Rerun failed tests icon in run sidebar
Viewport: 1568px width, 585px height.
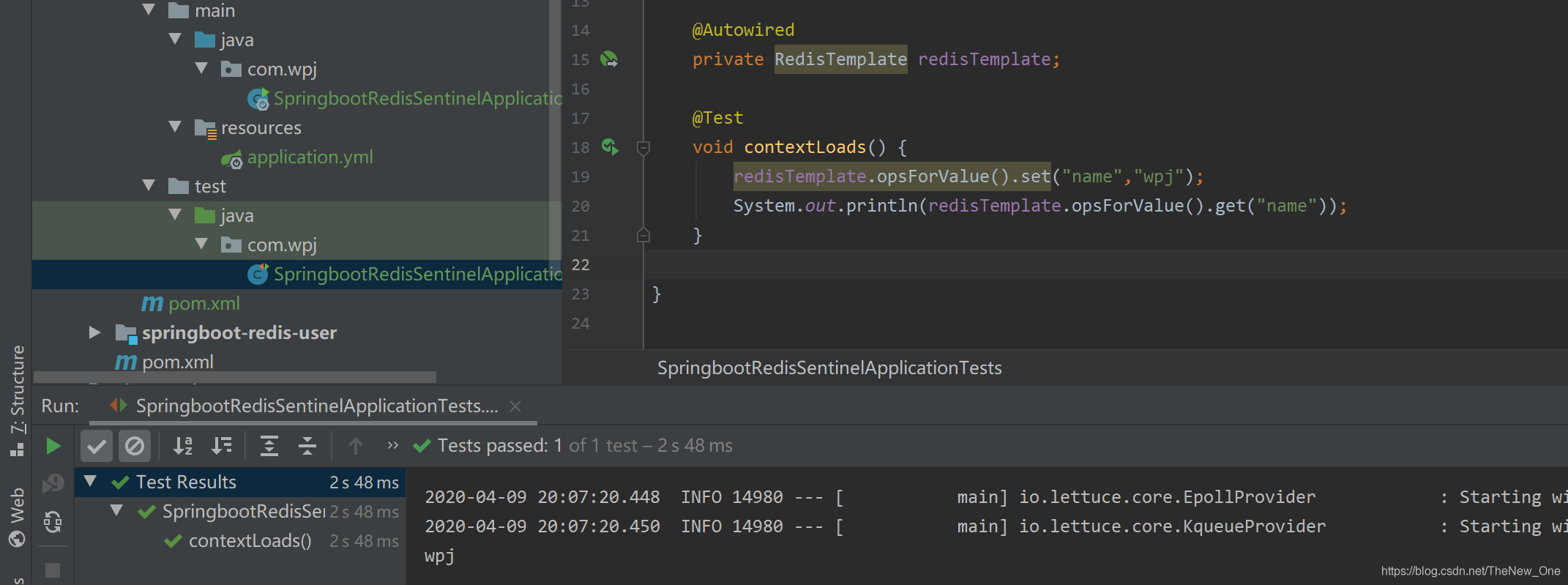[x=53, y=483]
